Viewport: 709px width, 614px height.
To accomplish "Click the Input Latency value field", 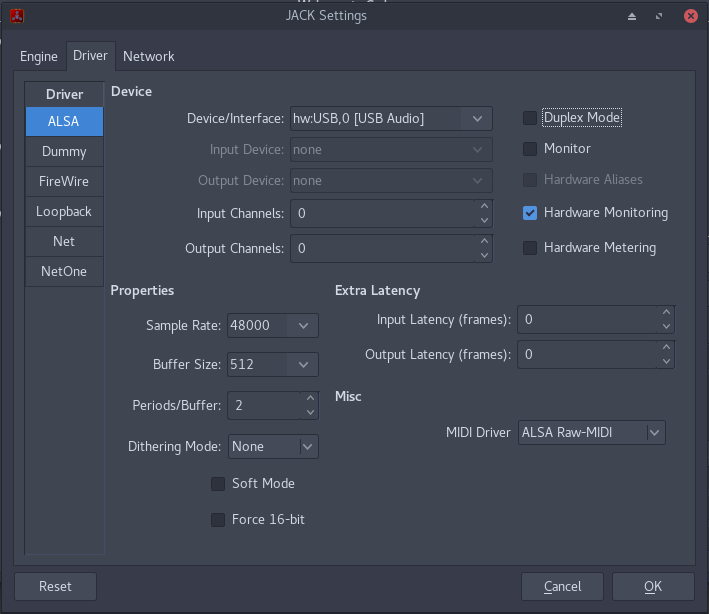I will 587,320.
